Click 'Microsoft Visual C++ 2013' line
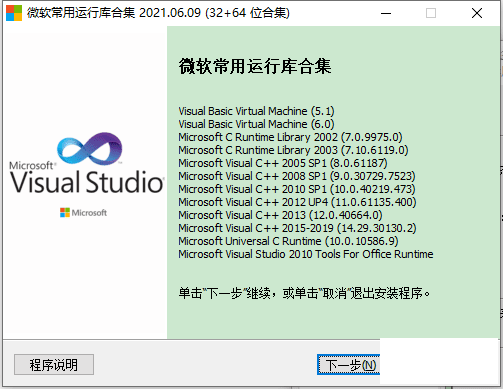Screen dimensions: 503x389 click(x=280, y=215)
